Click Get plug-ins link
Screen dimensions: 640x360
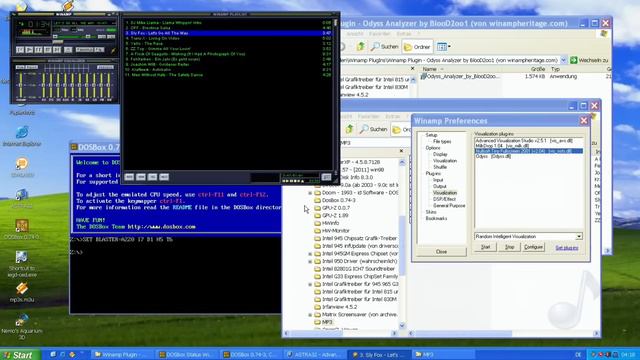click(567, 248)
